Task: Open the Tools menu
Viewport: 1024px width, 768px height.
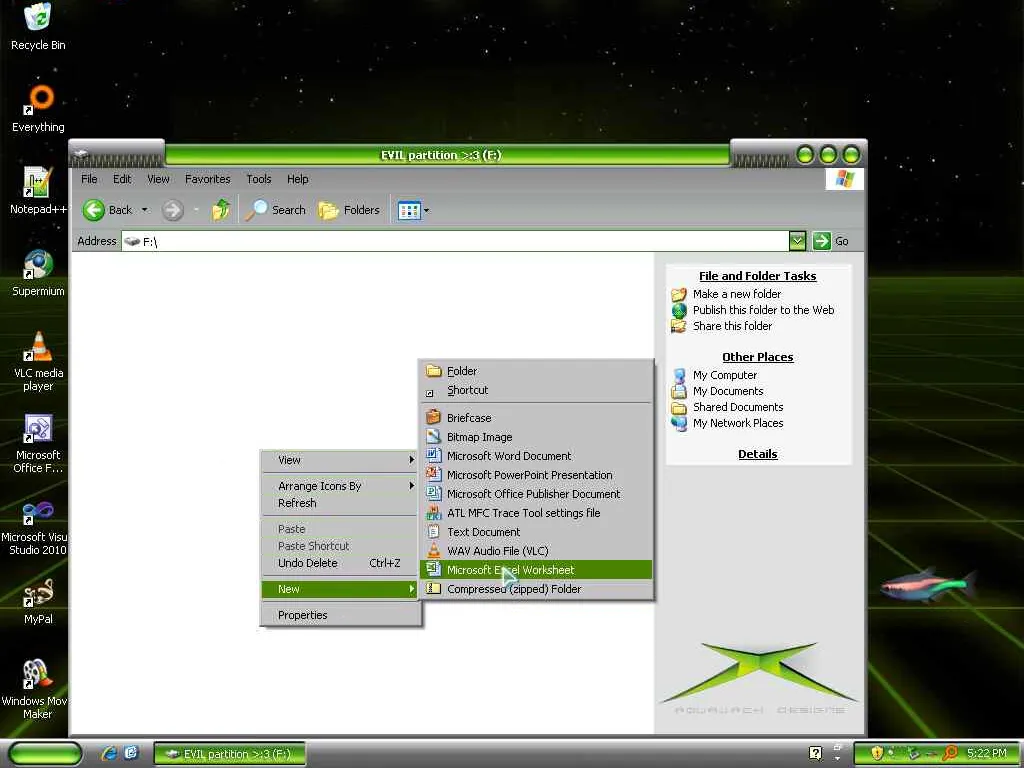Action: [259, 179]
